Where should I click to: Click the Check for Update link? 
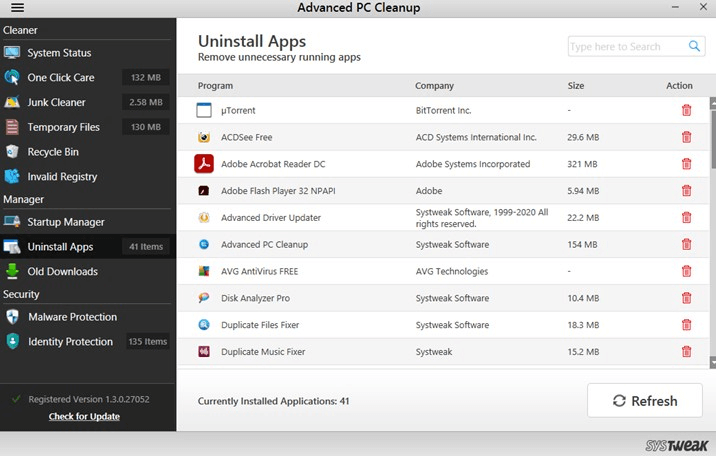point(84,416)
